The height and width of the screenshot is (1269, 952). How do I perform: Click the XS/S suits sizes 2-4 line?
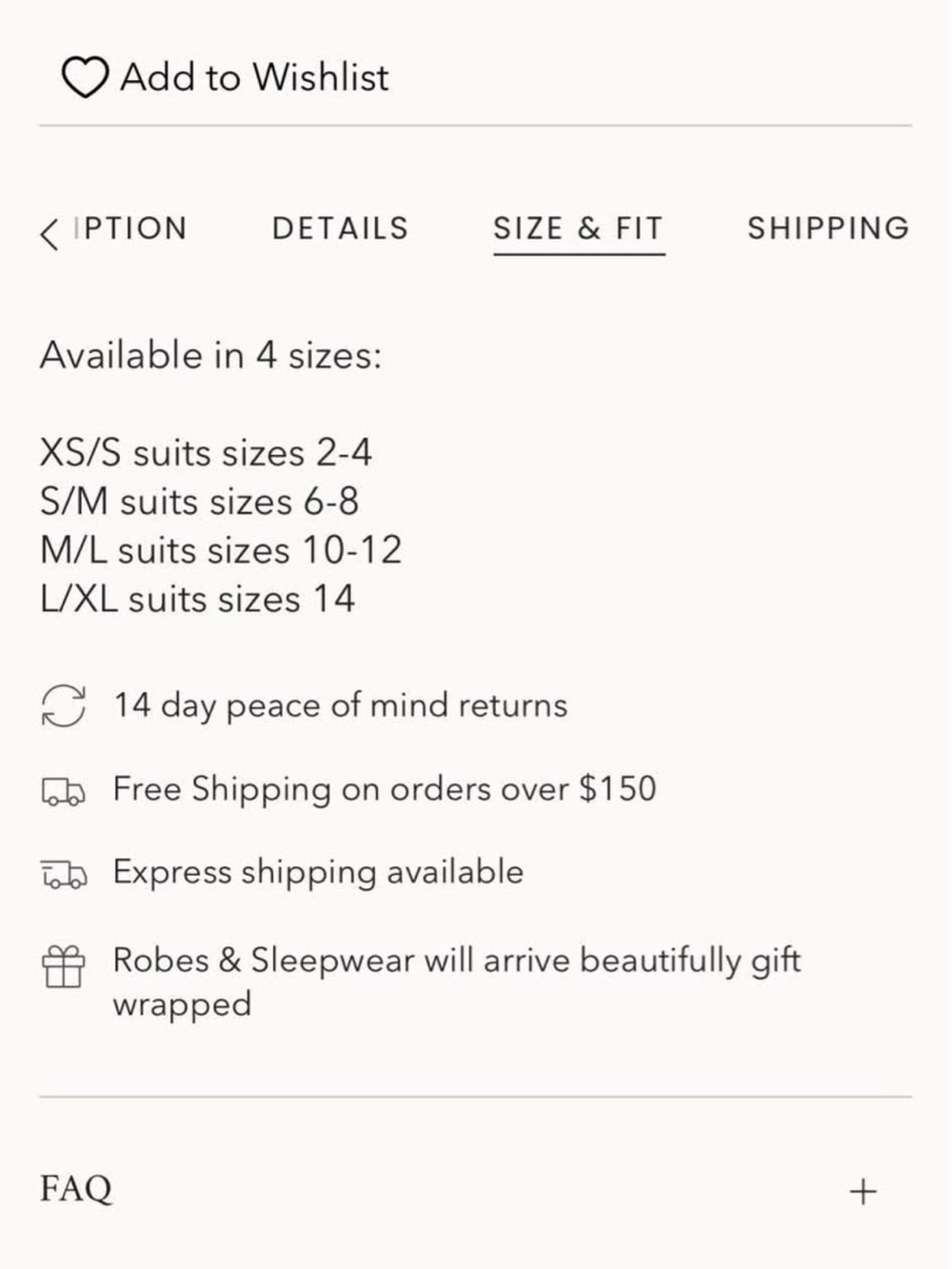pyautogui.click(x=206, y=452)
